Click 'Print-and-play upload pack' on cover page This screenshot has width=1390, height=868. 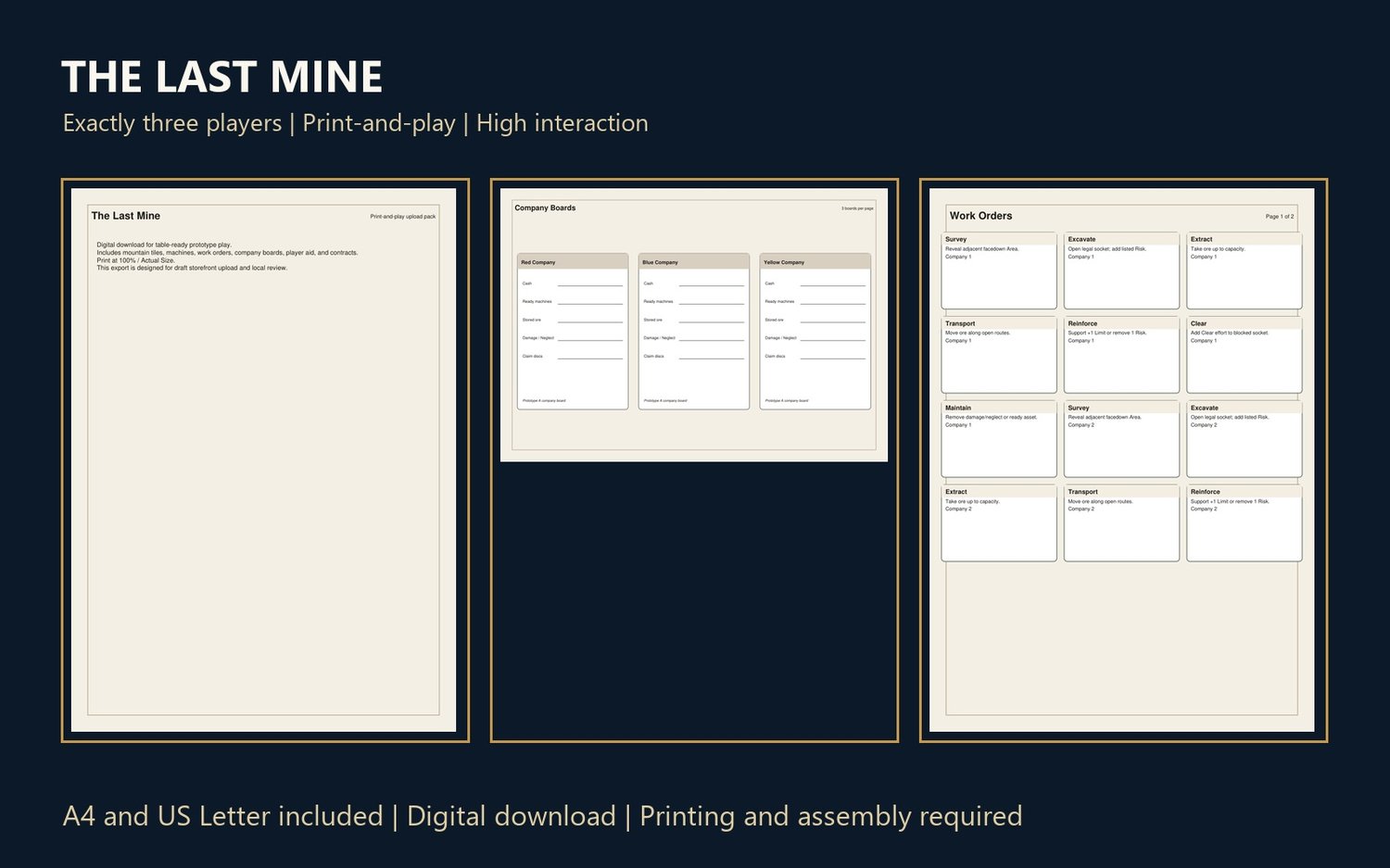pos(402,217)
